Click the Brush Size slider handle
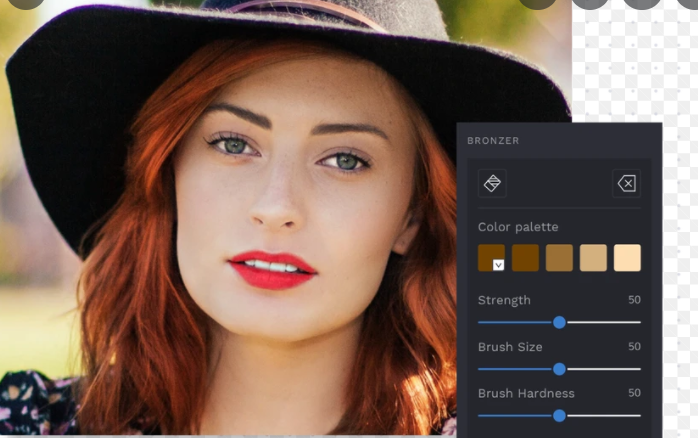The image size is (698, 438). (560, 369)
